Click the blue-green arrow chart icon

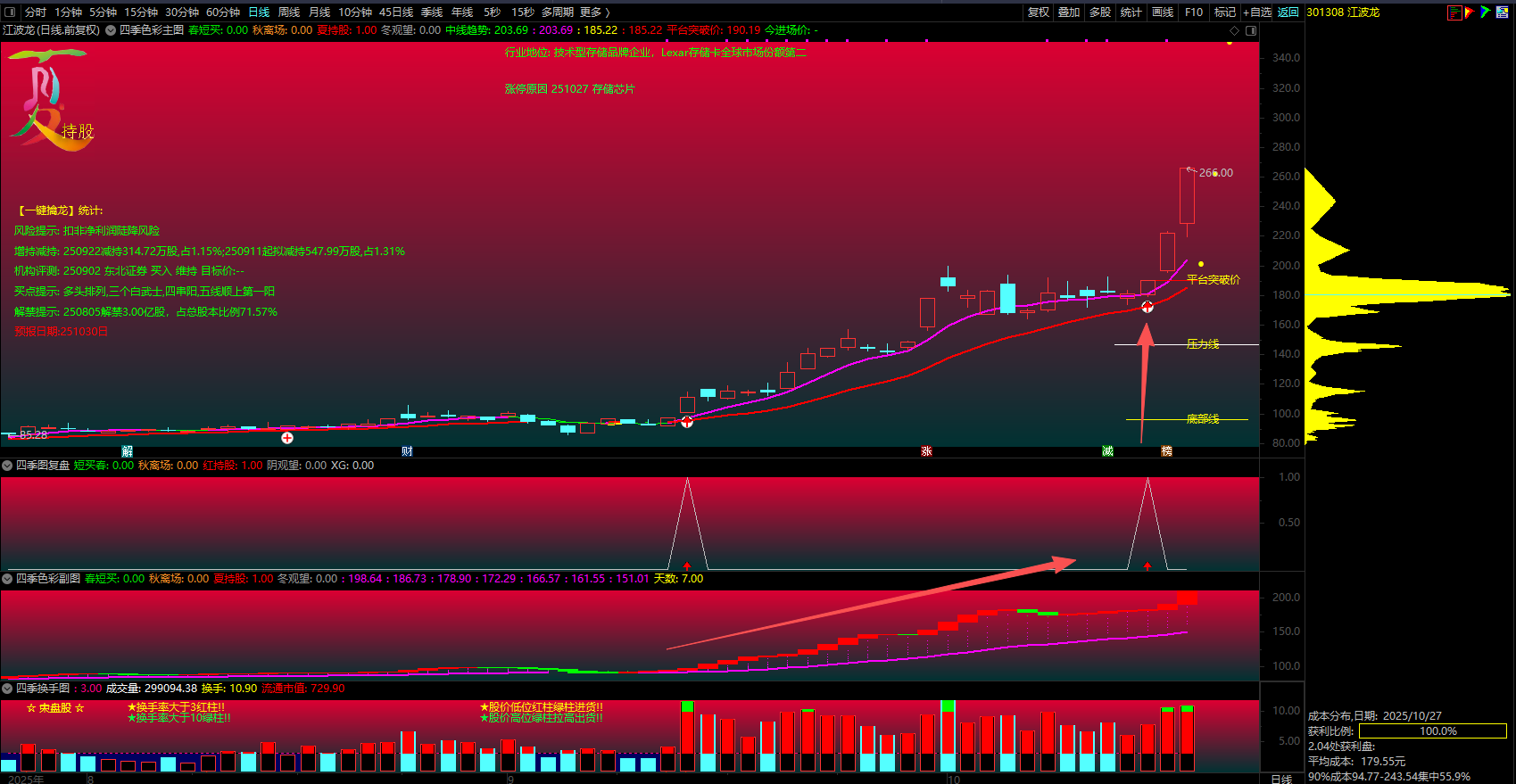pos(1485,12)
